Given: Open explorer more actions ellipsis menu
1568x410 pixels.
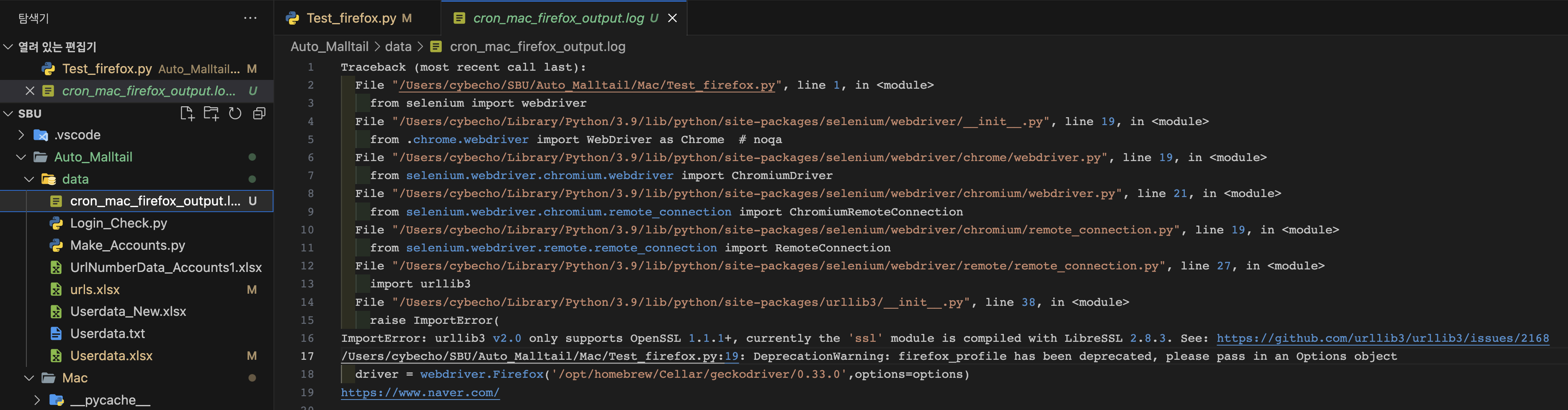Looking at the screenshot, I should tap(250, 18).
